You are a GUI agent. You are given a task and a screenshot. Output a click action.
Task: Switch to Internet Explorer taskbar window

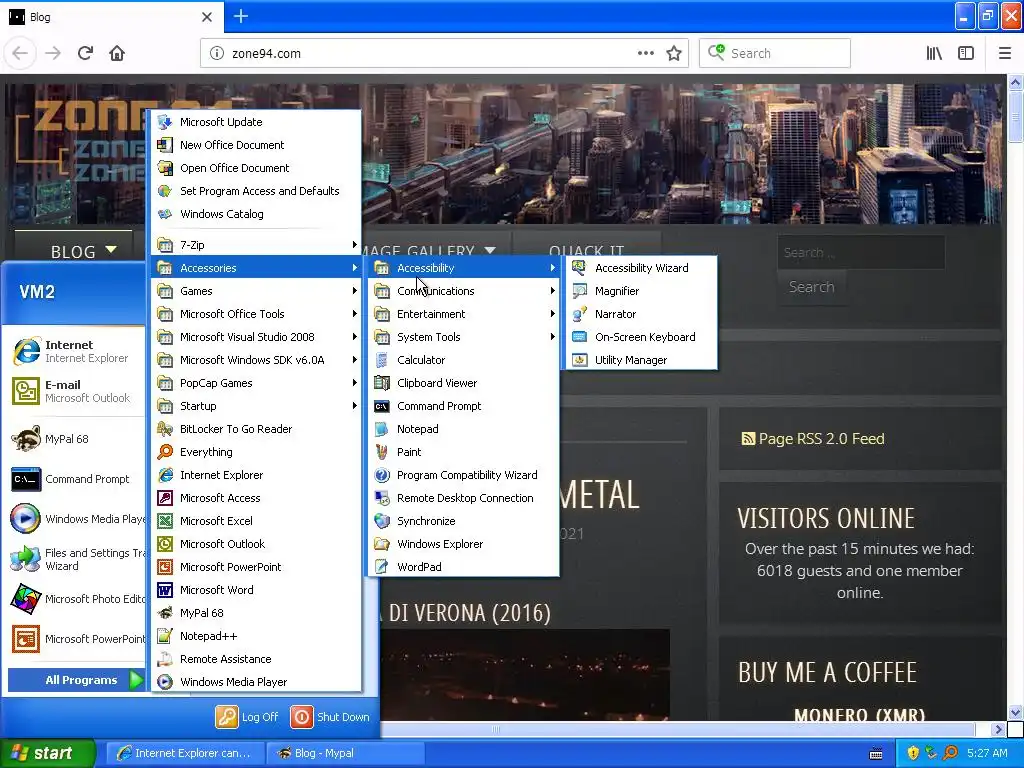185,753
